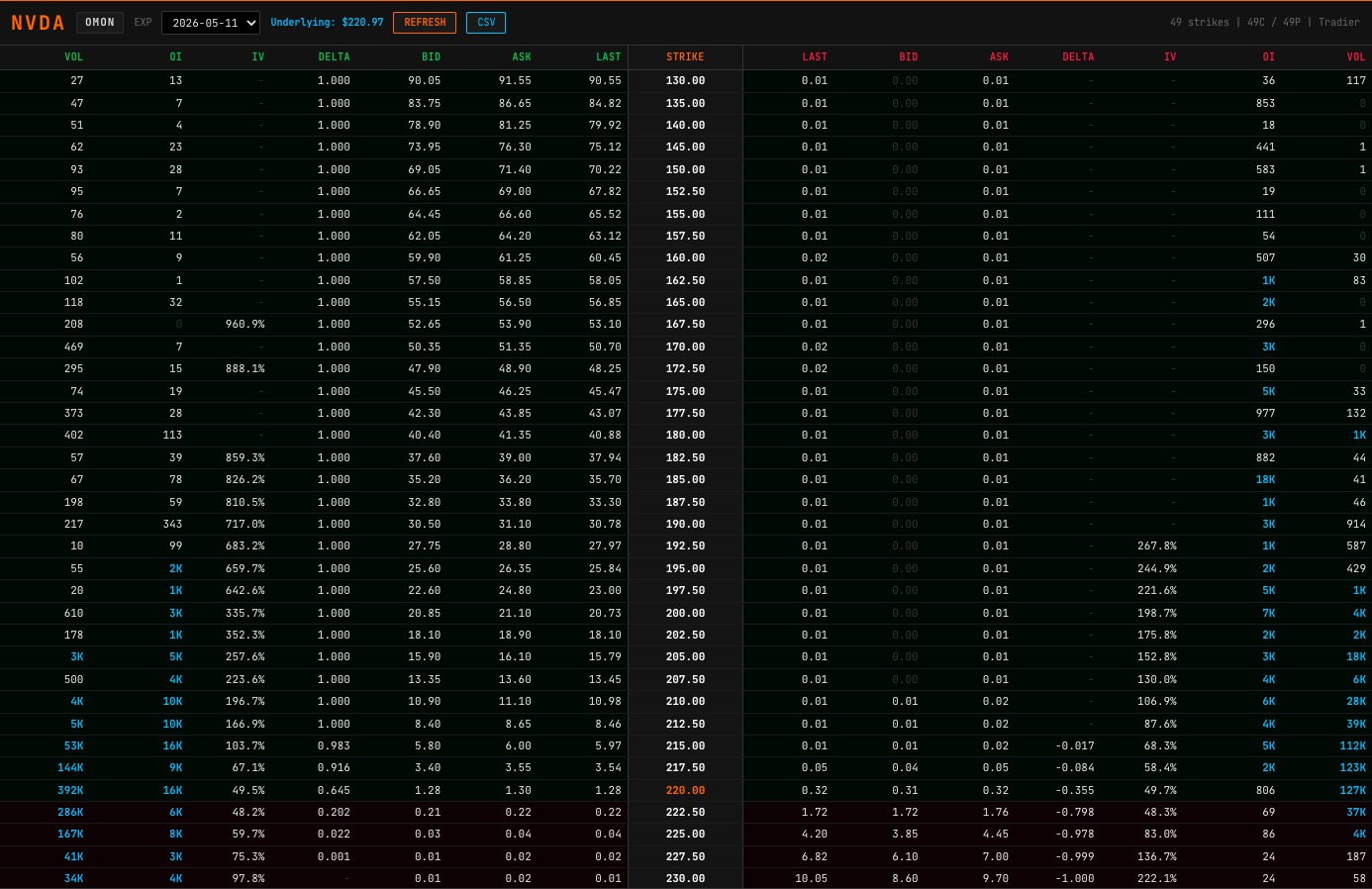Click the puts OI column header
Viewport: 1372px width, 889px height.
tap(1268, 57)
